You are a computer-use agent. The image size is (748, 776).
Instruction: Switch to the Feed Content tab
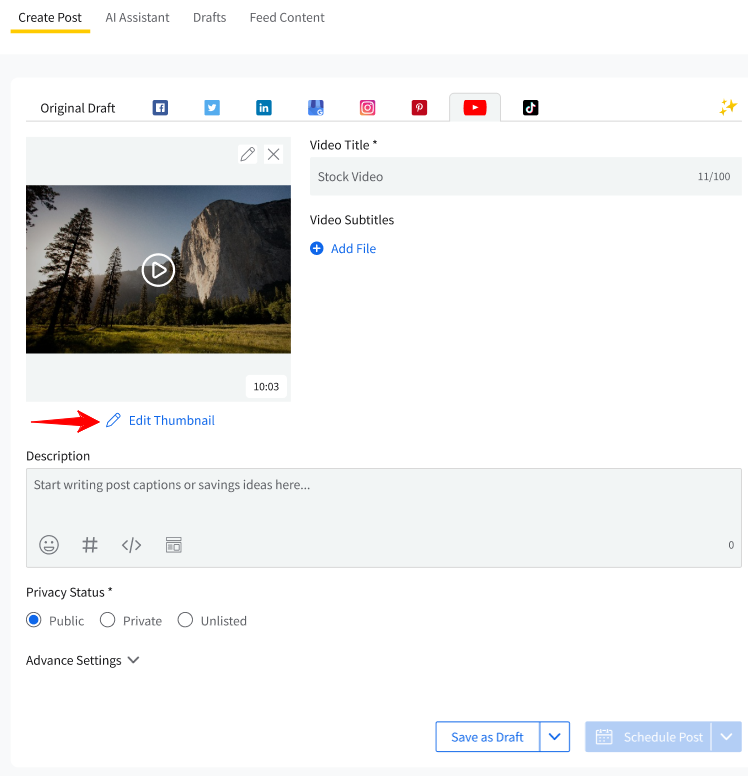(x=287, y=17)
